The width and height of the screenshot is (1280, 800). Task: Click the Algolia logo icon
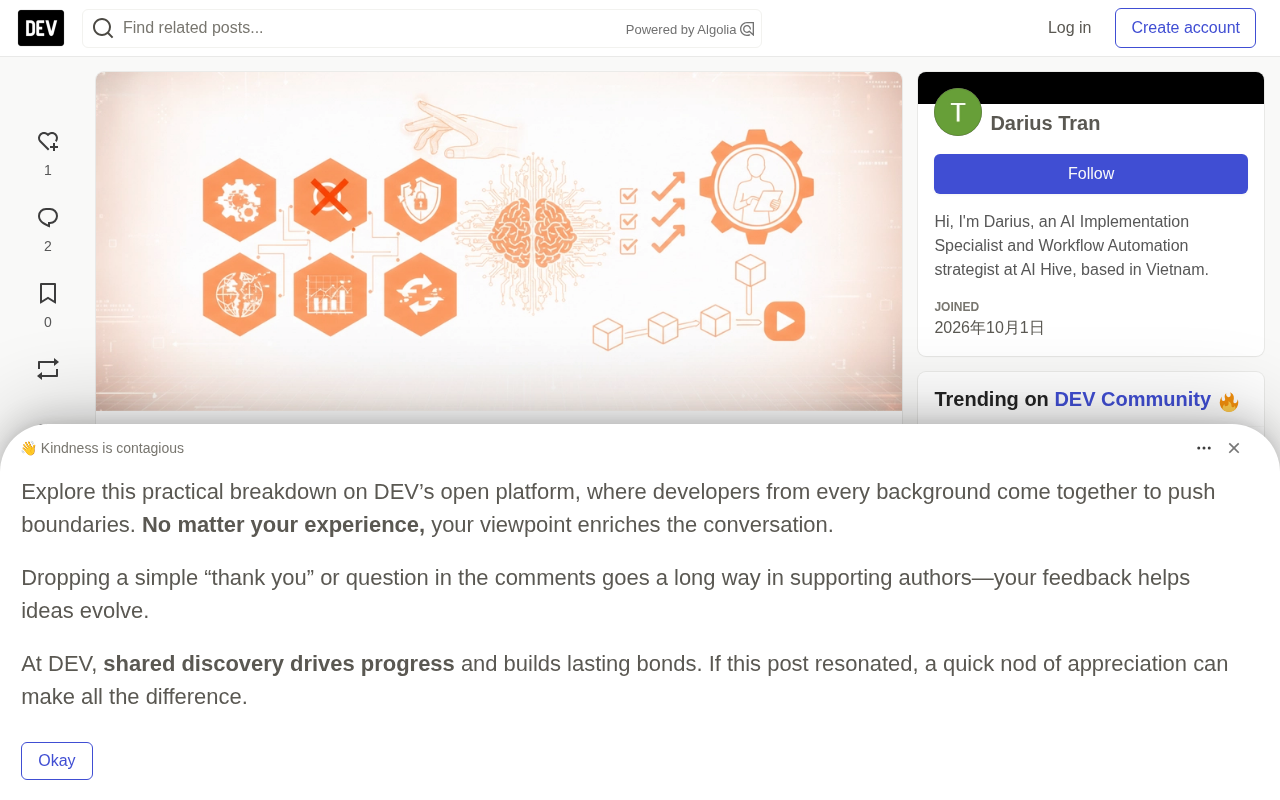point(747,29)
